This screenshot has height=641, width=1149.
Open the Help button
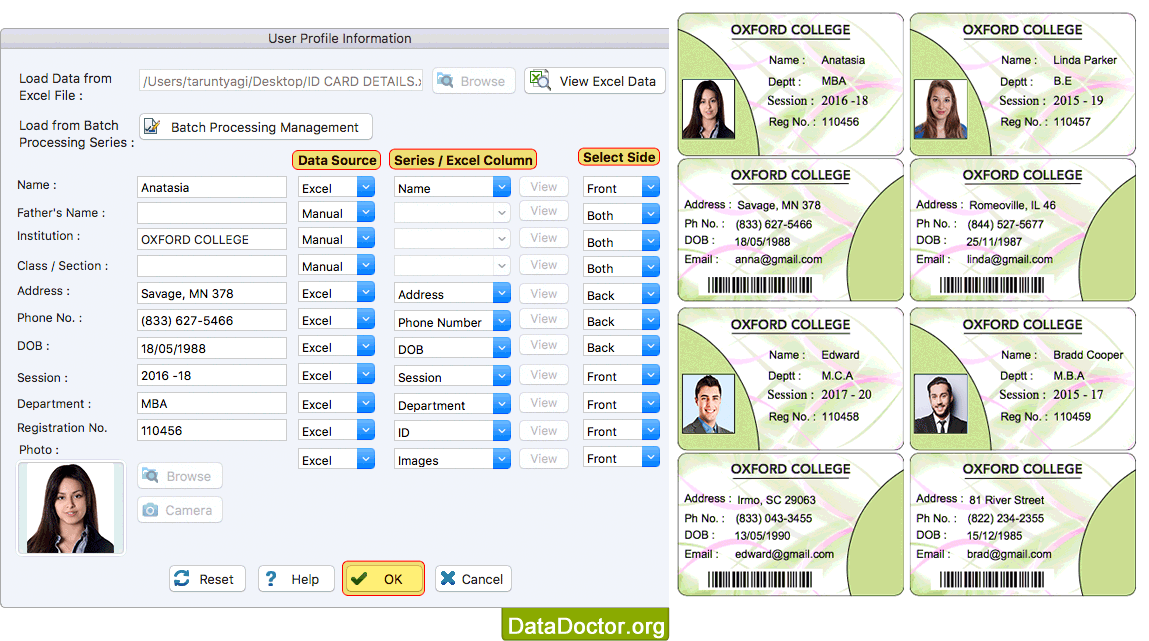(x=296, y=579)
